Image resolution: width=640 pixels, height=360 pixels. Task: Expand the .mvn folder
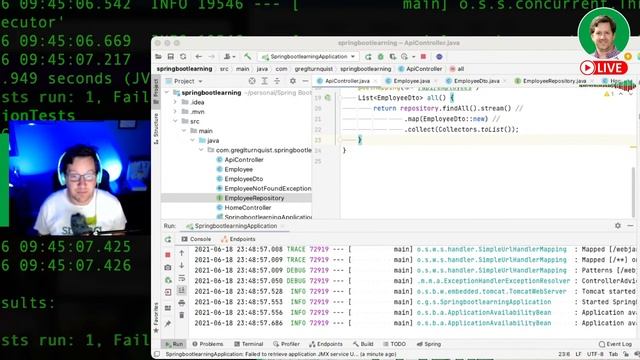coord(176,111)
